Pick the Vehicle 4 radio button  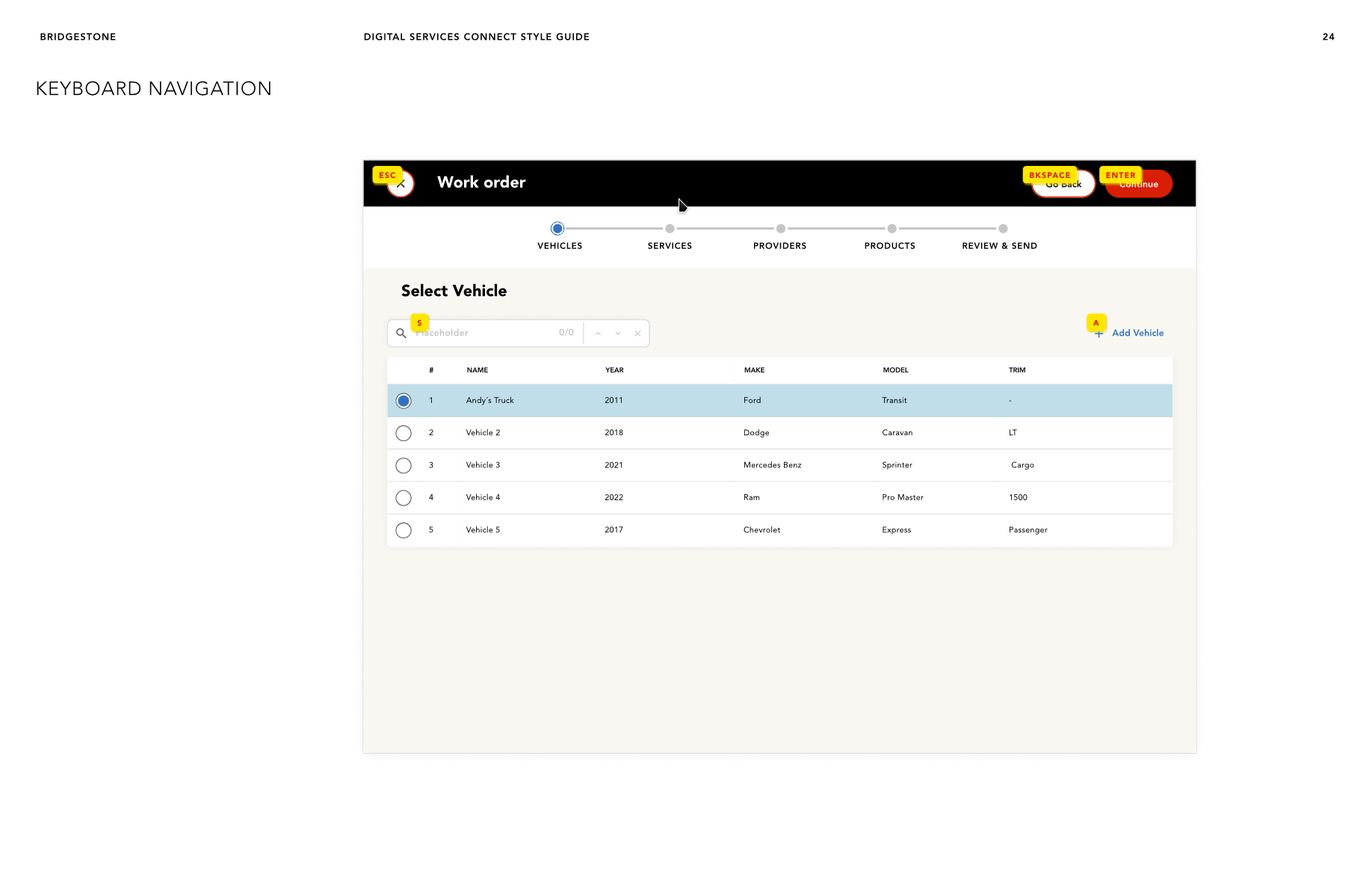[404, 498]
